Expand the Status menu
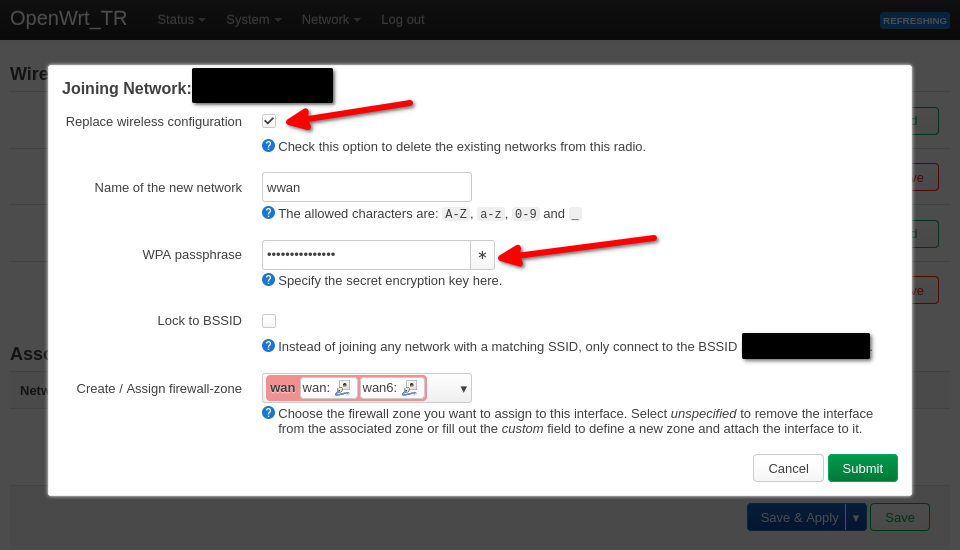 tap(181, 19)
